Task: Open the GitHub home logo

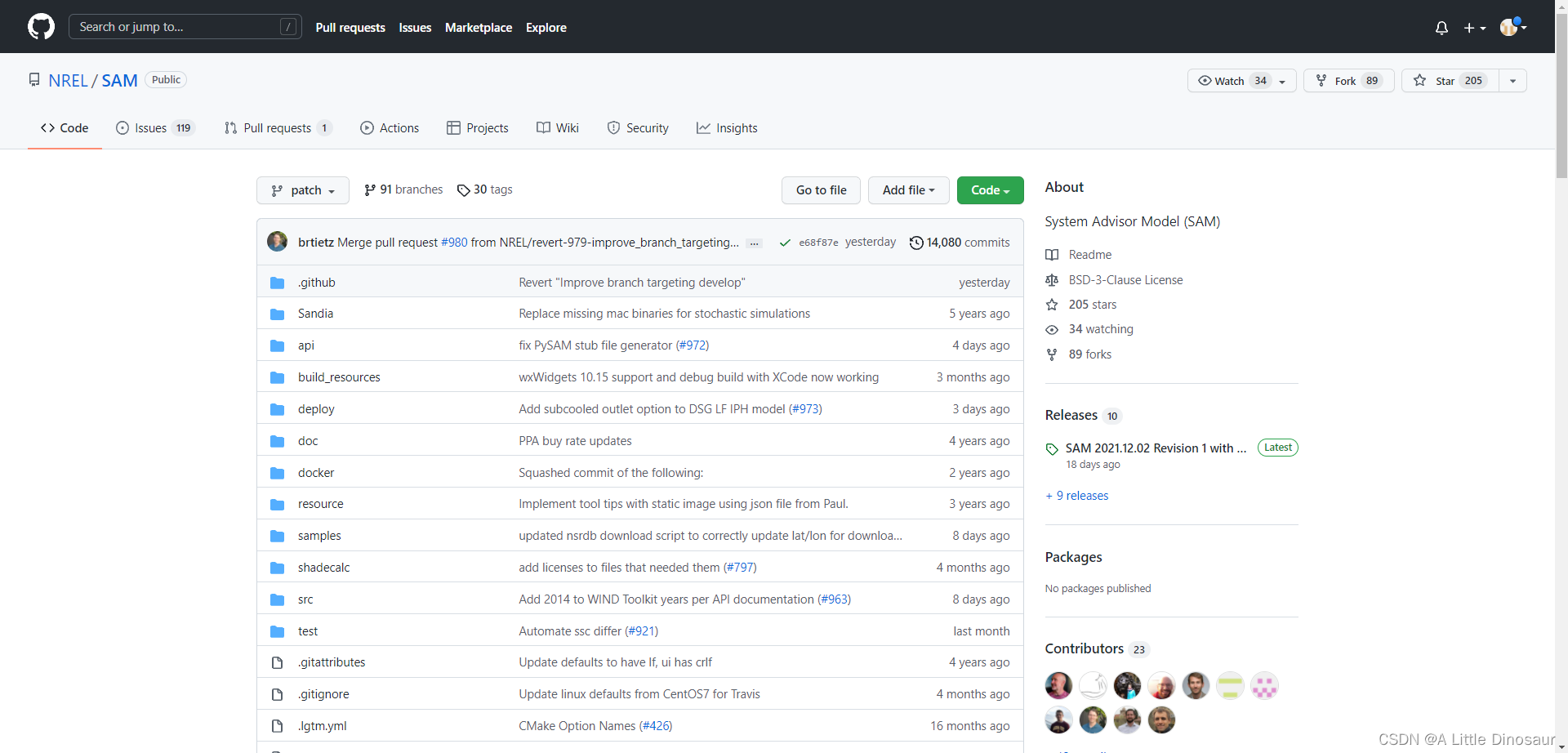Action: (41, 26)
